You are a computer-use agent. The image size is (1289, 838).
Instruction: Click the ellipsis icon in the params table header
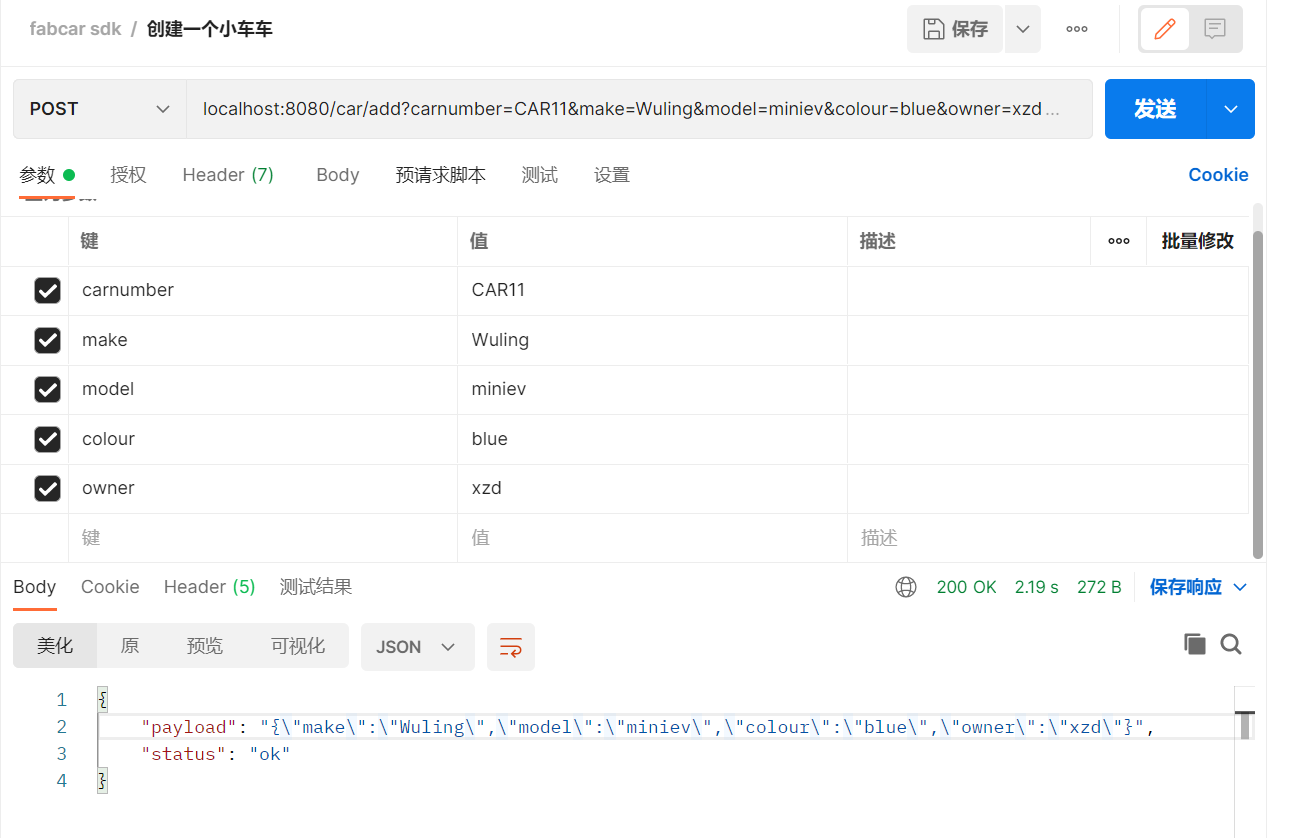[1117, 241]
